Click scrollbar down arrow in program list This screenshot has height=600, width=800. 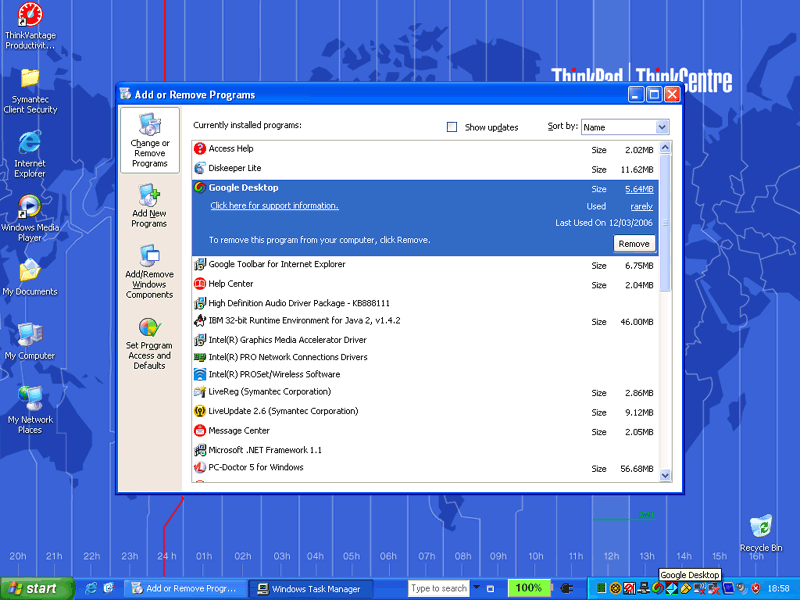pyautogui.click(x=665, y=475)
